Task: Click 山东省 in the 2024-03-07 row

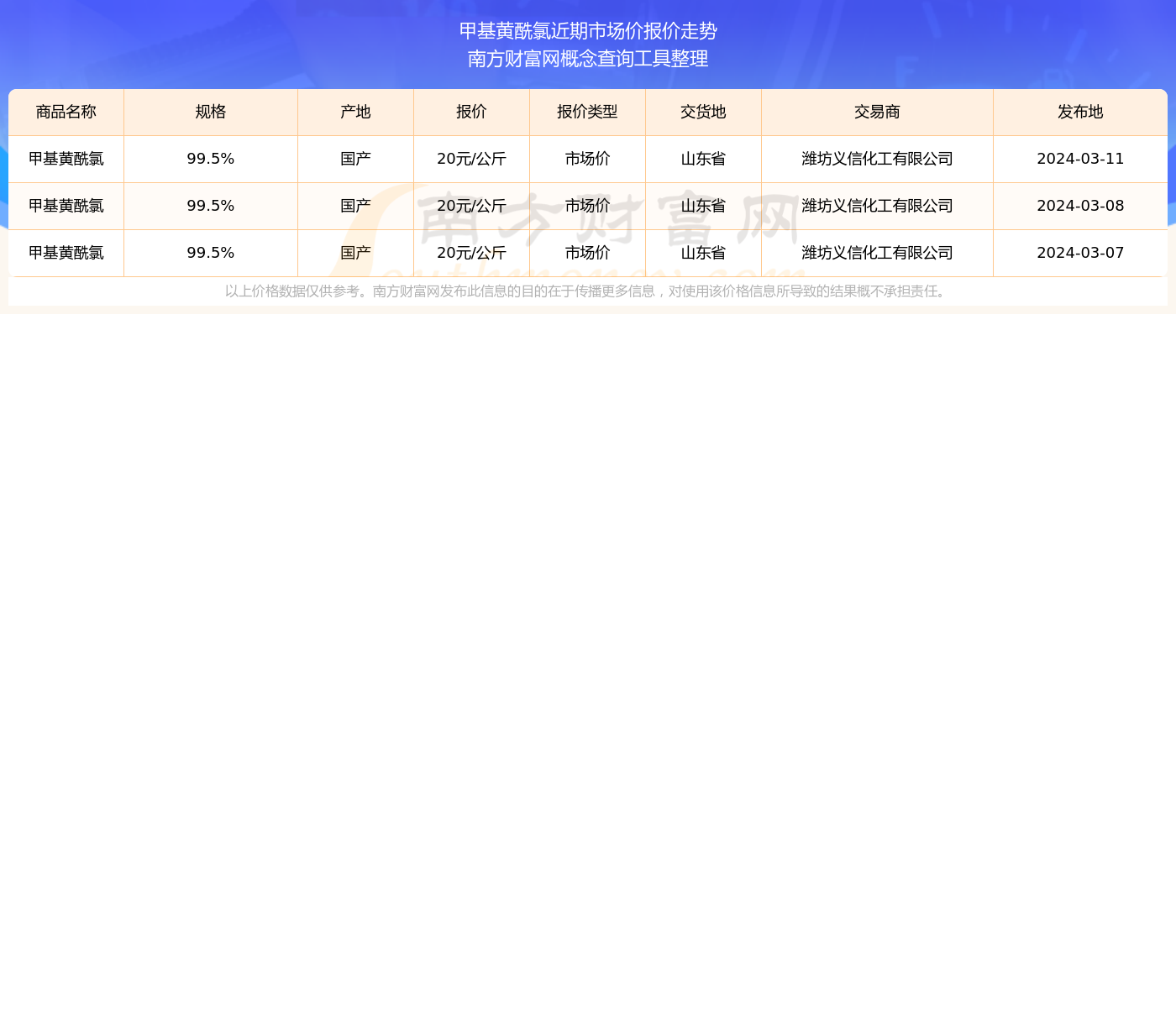Action: tap(704, 253)
